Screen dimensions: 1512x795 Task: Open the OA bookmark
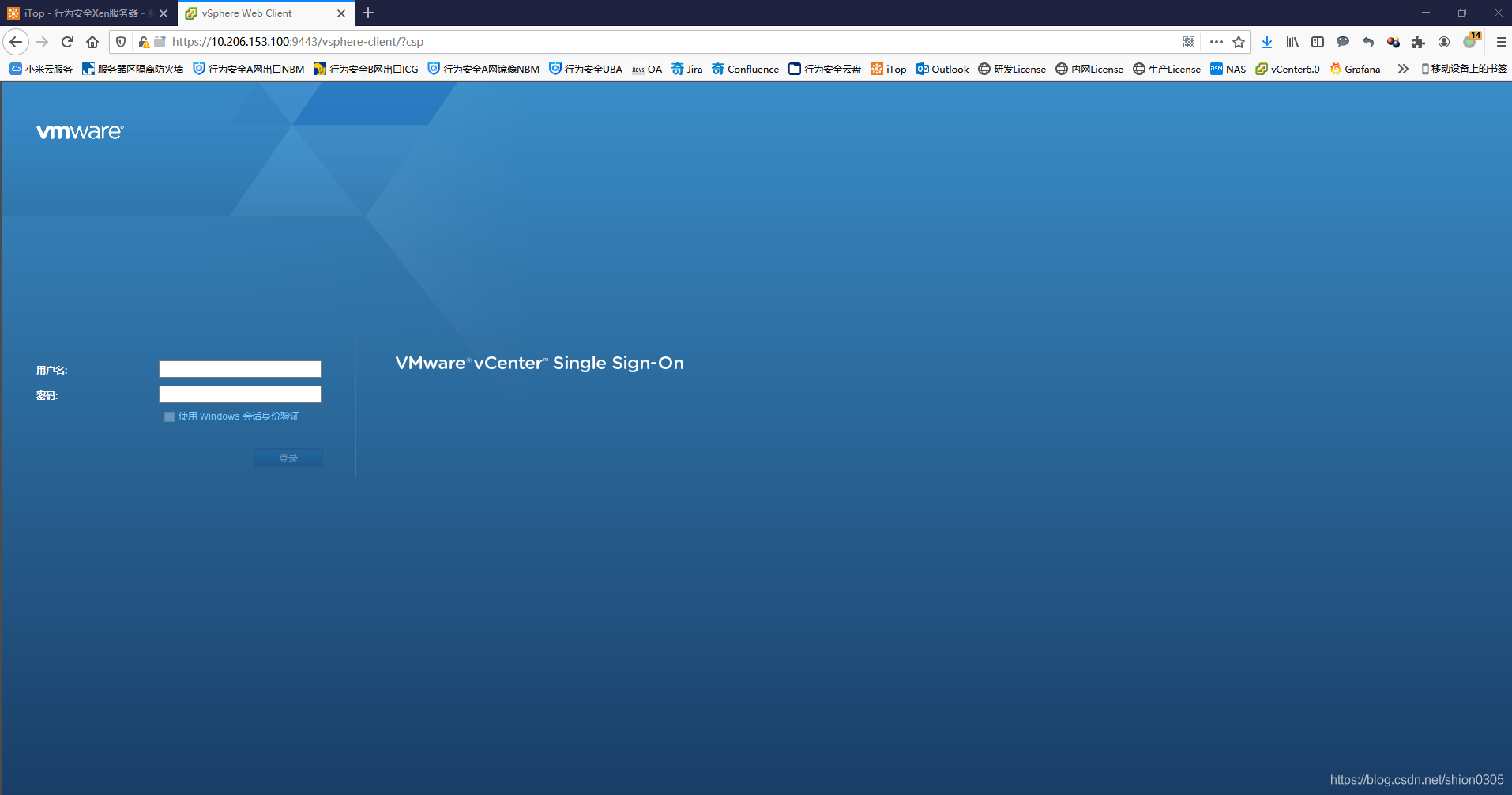647,69
